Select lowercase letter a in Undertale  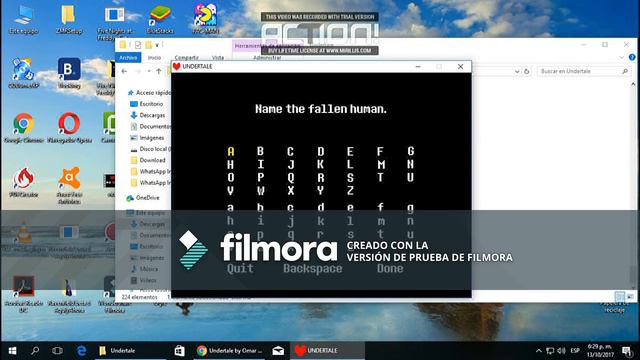pyautogui.click(x=231, y=208)
